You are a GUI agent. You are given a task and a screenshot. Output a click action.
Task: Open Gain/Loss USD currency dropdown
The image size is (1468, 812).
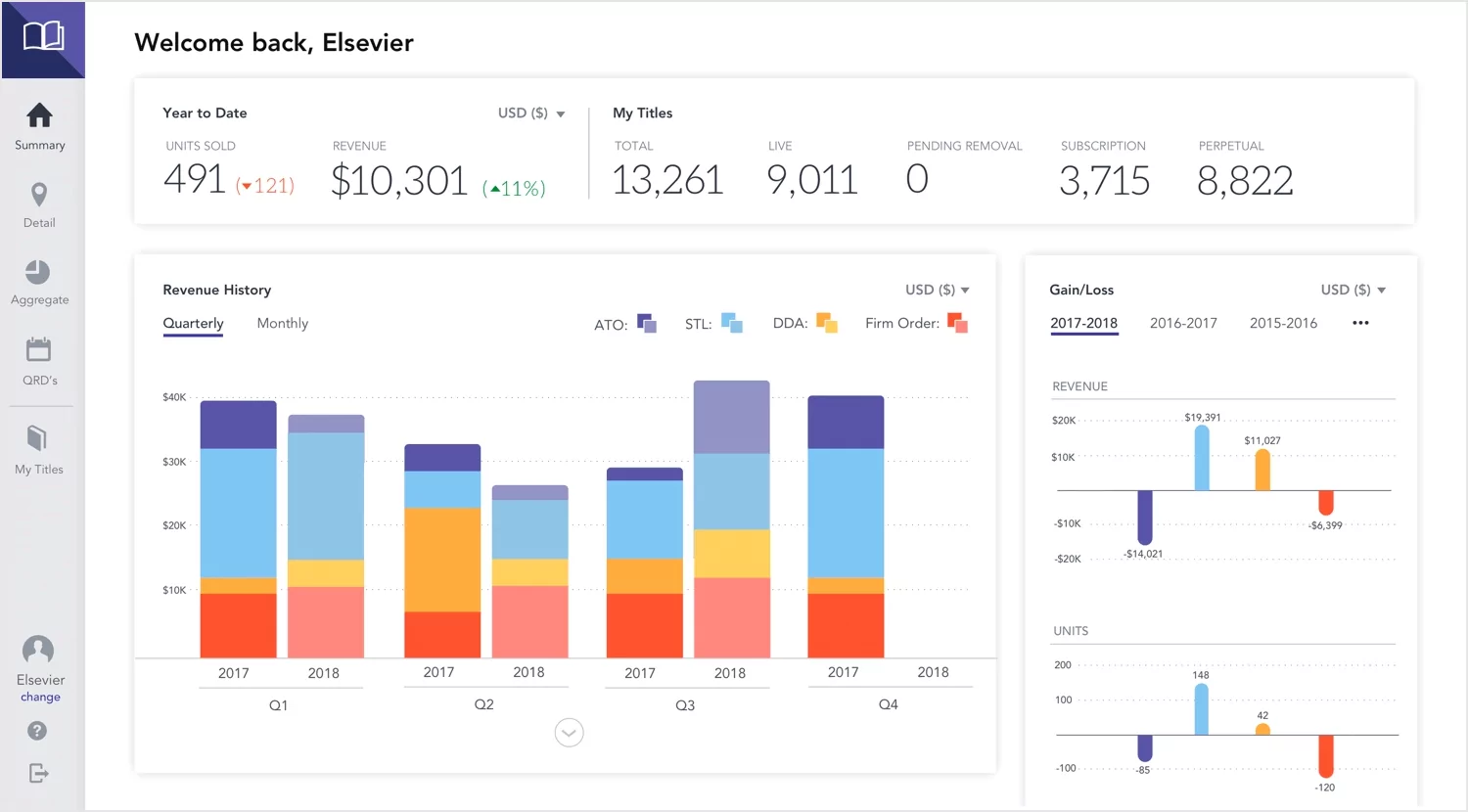click(1353, 290)
